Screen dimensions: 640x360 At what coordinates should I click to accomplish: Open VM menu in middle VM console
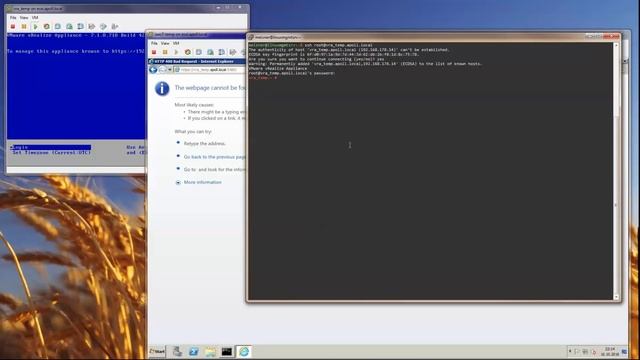[176, 43]
